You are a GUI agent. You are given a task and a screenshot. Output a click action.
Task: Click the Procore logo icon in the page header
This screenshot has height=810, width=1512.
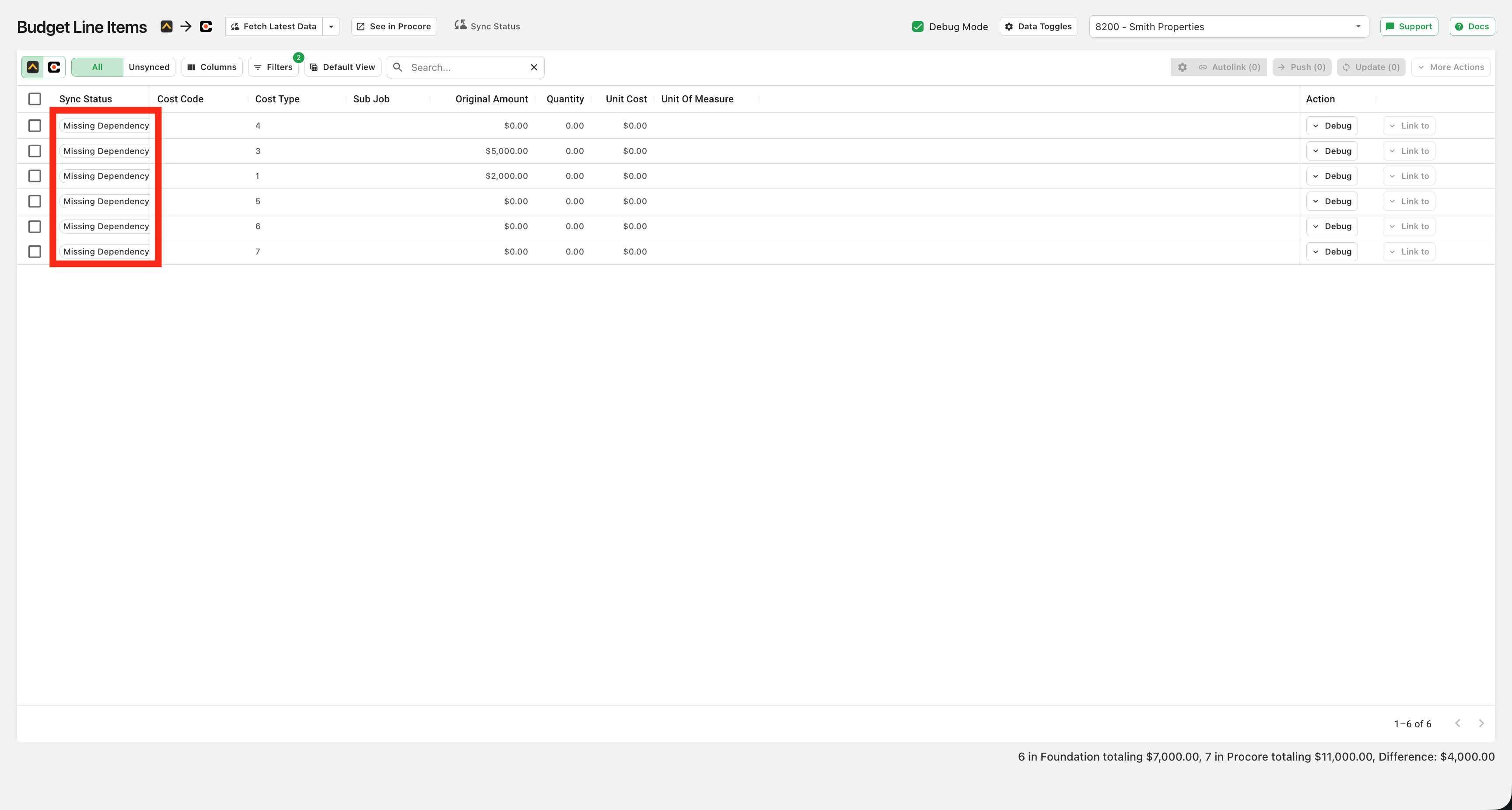point(206,26)
